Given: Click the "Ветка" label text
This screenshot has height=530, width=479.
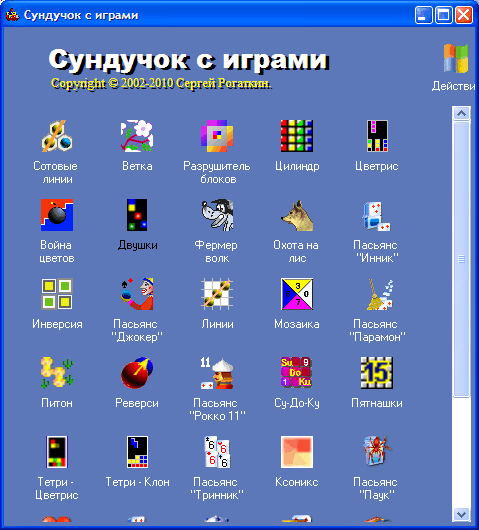Looking at the screenshot, I should (137, 166).
